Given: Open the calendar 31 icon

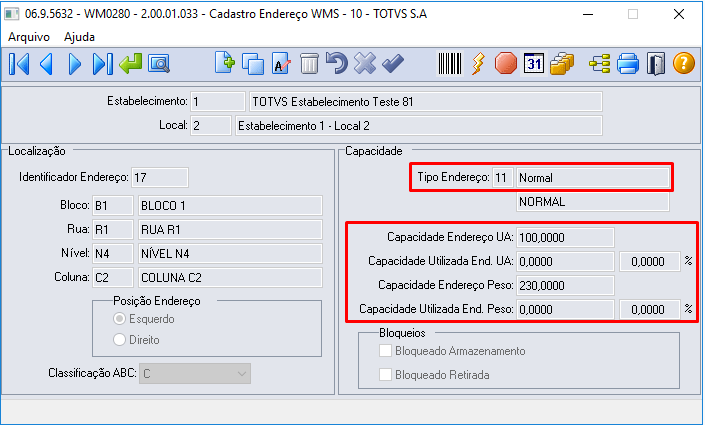Looking at the screenshot, I should (534, 64).
